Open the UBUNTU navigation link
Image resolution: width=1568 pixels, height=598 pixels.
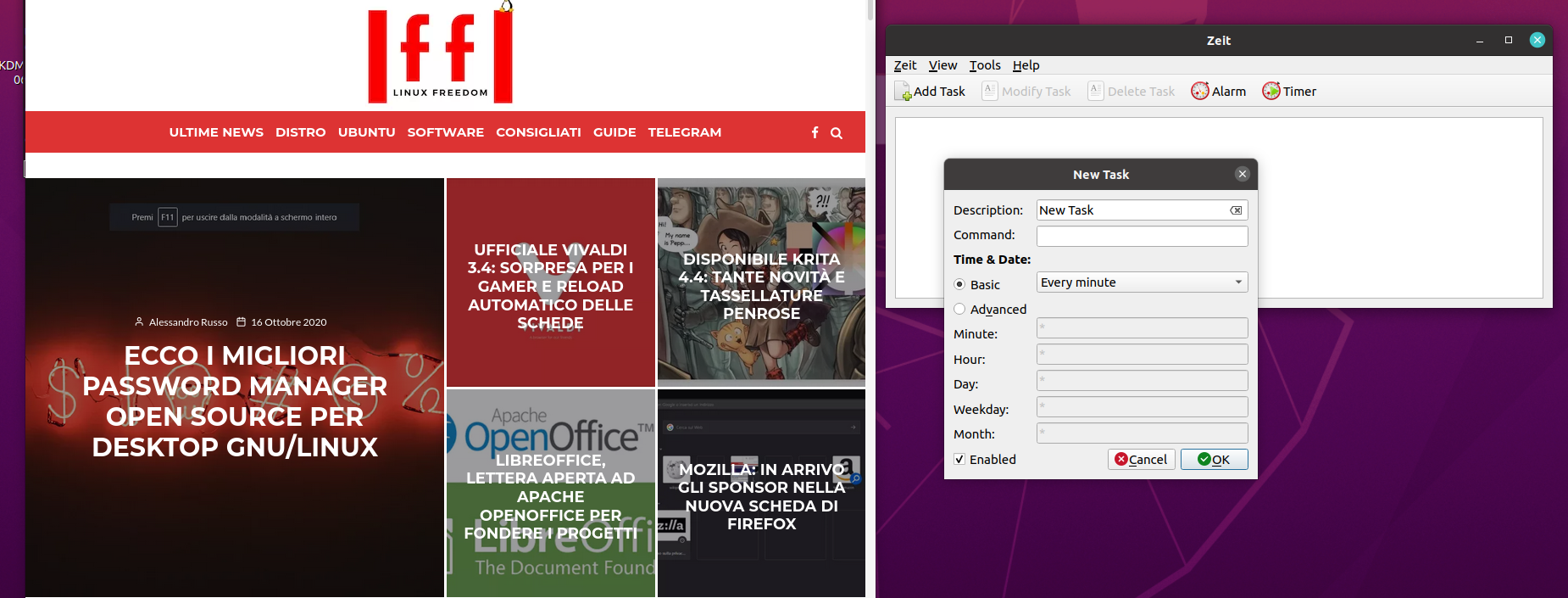(x=367, y=132)
